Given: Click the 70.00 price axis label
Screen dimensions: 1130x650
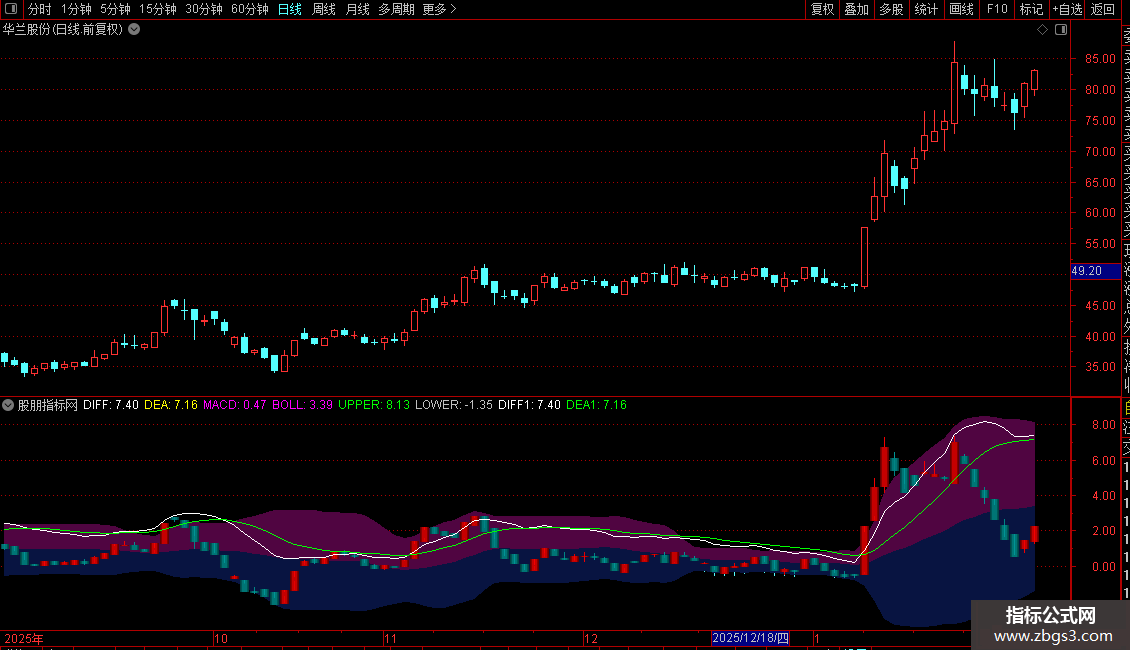Looking at the screenshot, I should click(1100, 152).
